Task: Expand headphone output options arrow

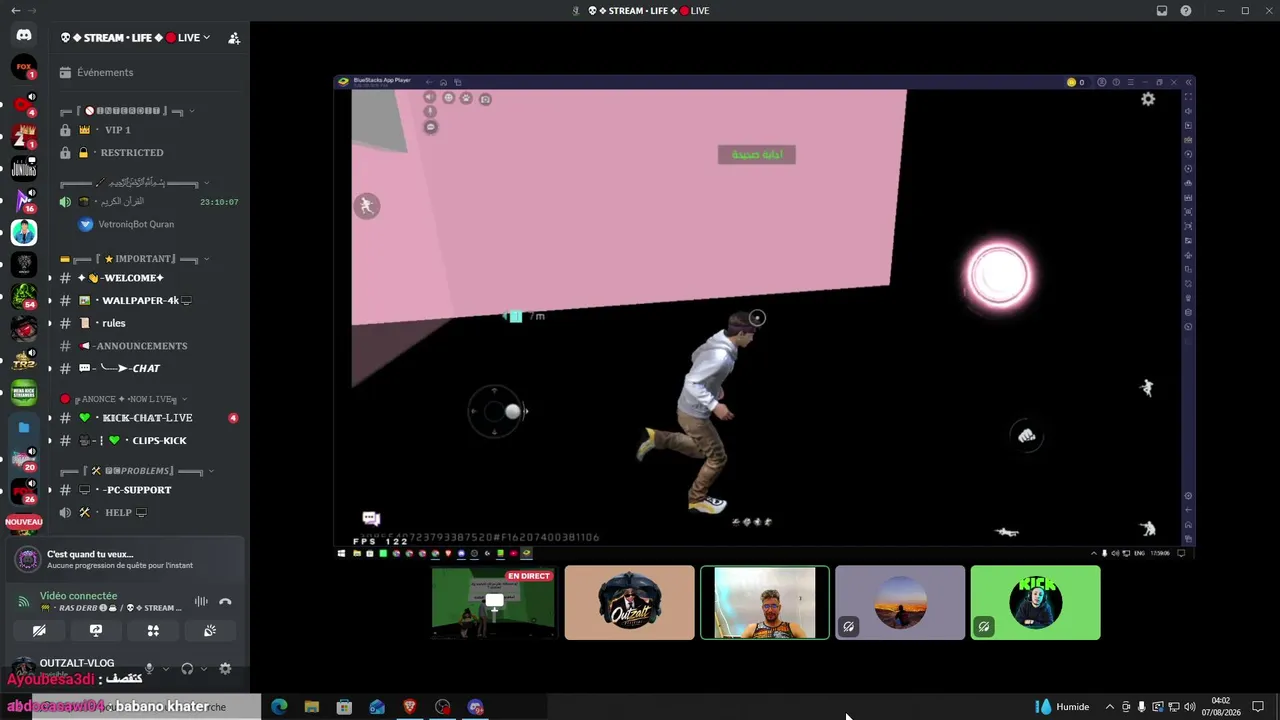Action: pyautogui.click(x=203, y=668)
